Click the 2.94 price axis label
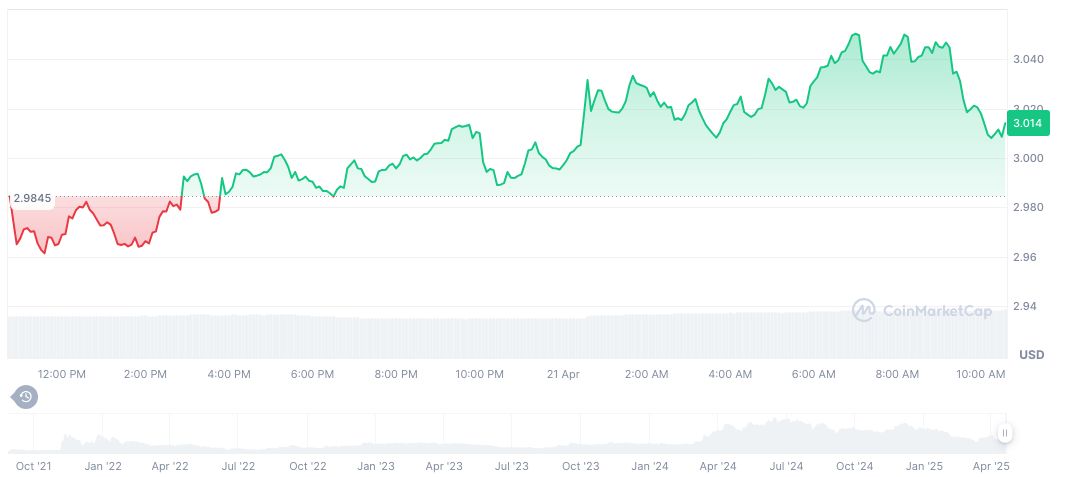Image resolution: width=1072 pixels, height=477 pixels. coord(1024,306)
